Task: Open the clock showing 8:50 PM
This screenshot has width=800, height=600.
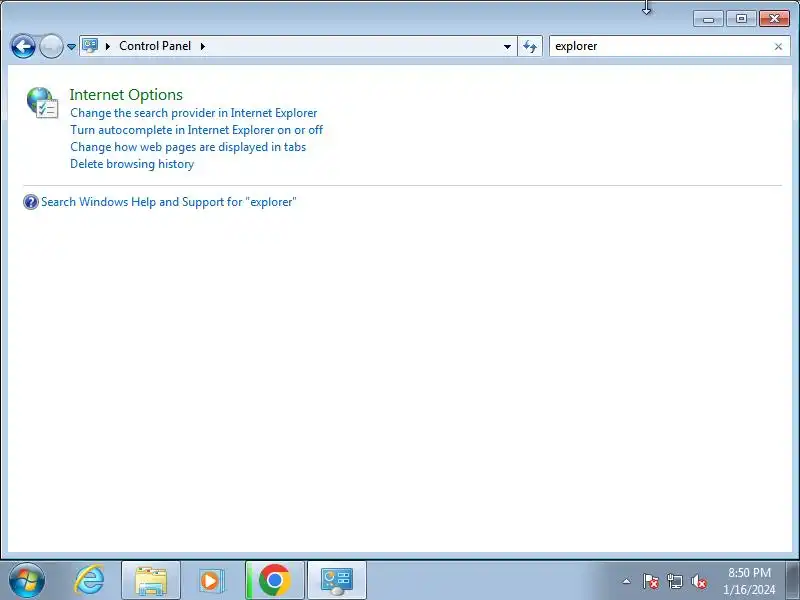Action: 749,581
